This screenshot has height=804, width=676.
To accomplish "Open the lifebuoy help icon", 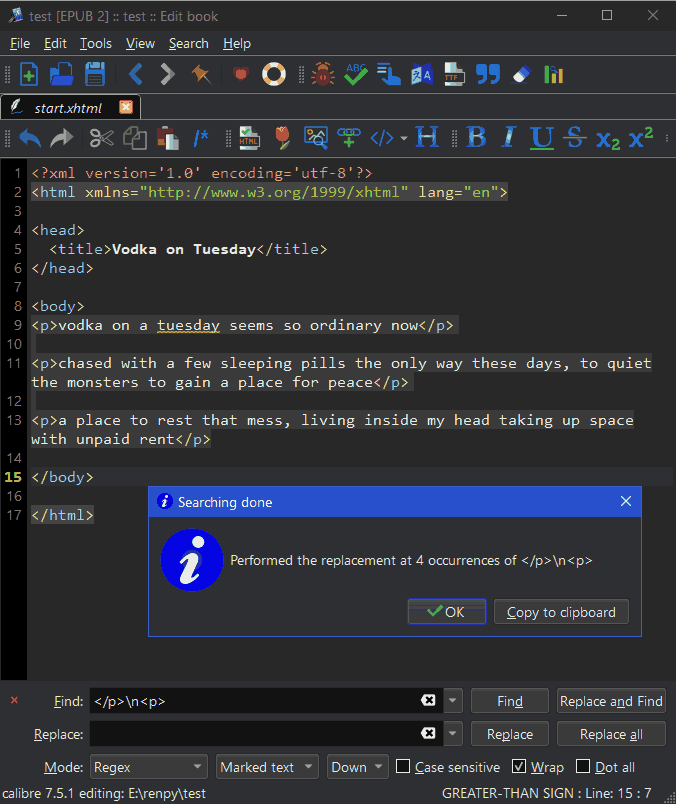I will click(274, 74).
